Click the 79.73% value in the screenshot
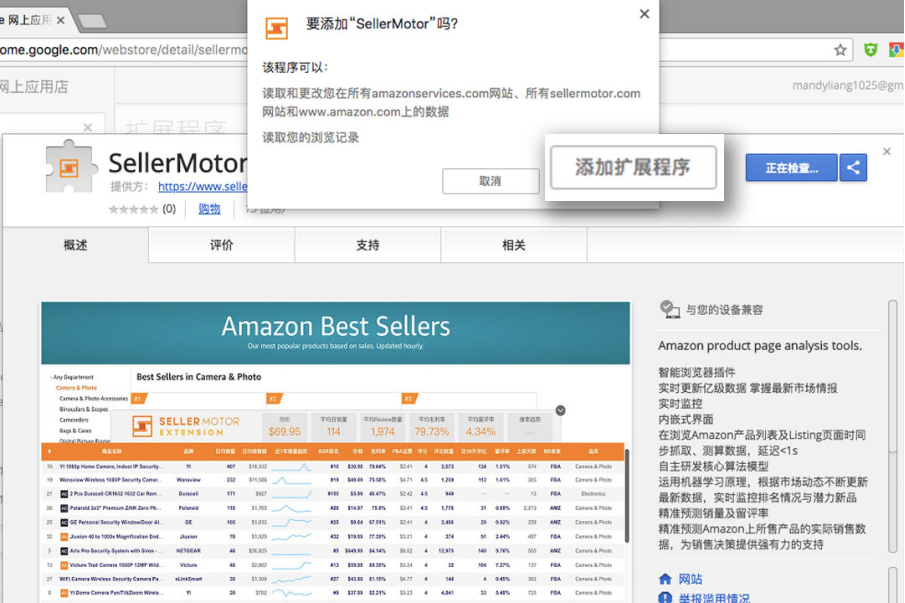905x603 pixels. [x=432, y=432]
